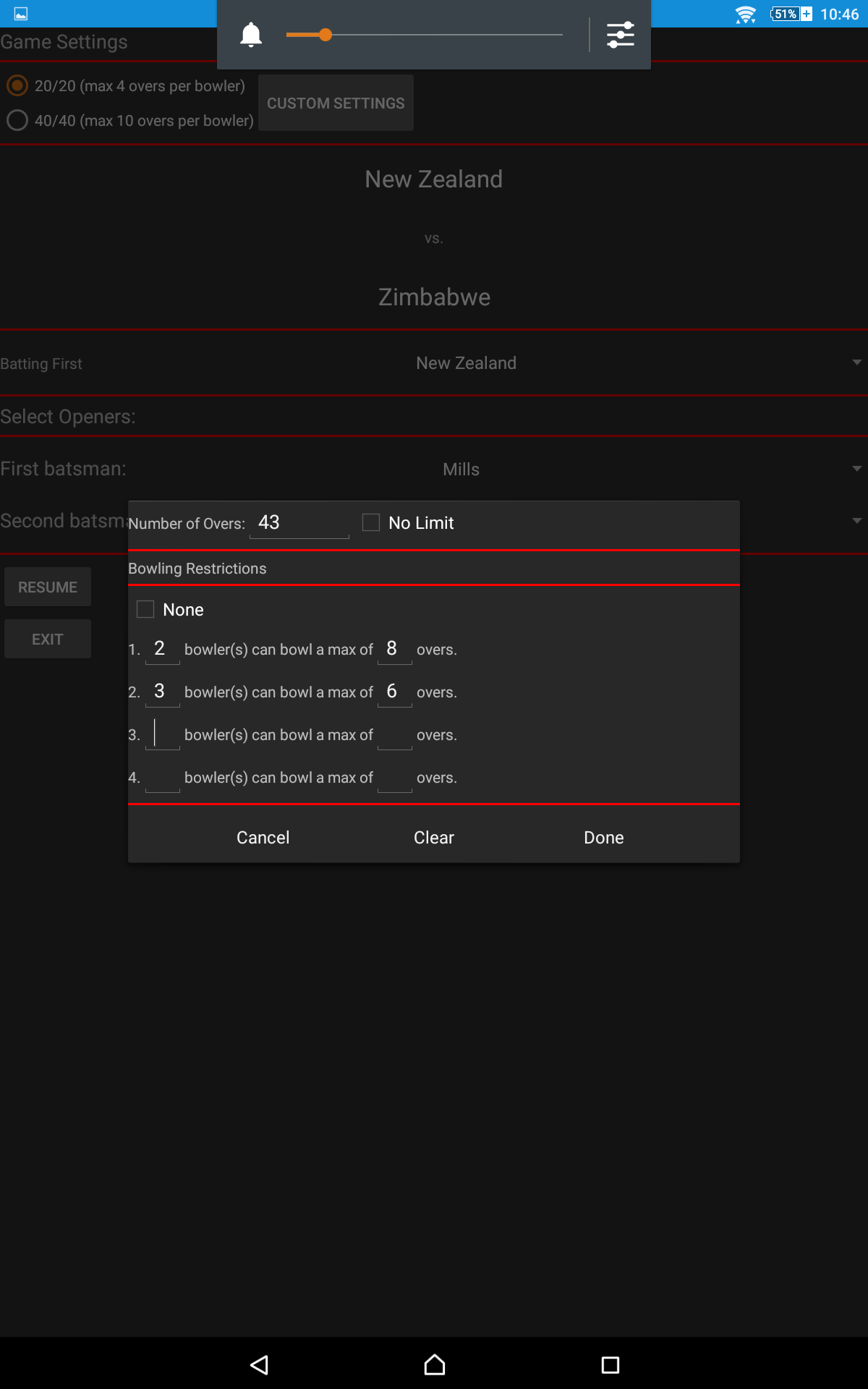The image size is (868, 1389).
Task: Tap the Resume button
Action: click(x=48, y=587)
